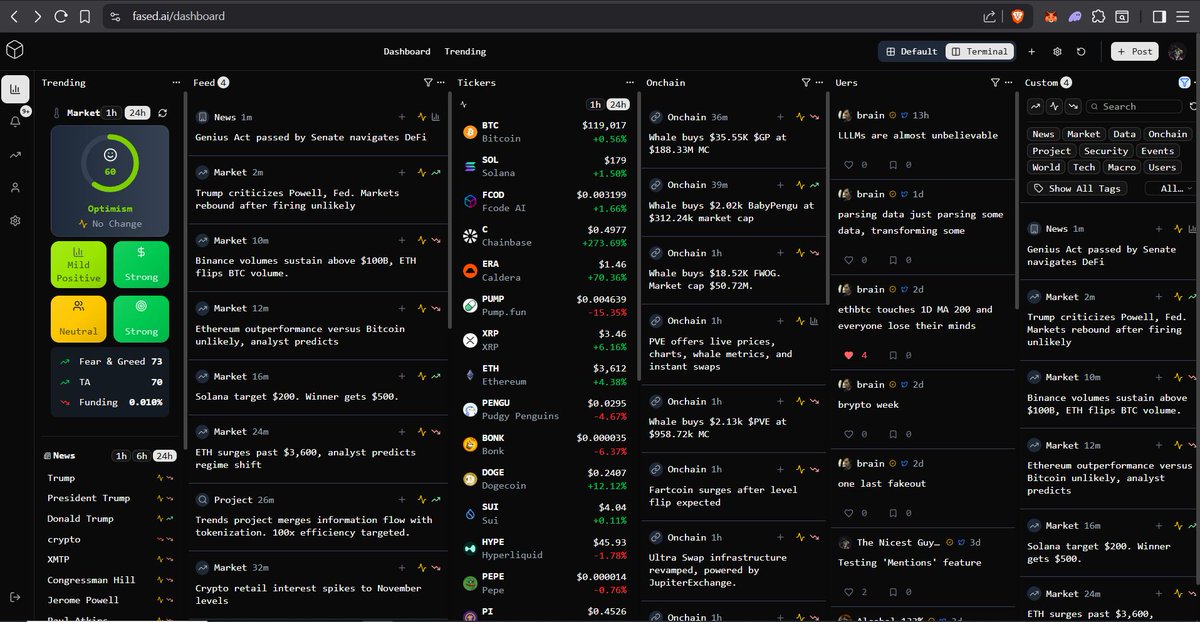This screenshot has width=1200, height=622.
Task: Open user avatar in top right
Action: coord(1176,51)
